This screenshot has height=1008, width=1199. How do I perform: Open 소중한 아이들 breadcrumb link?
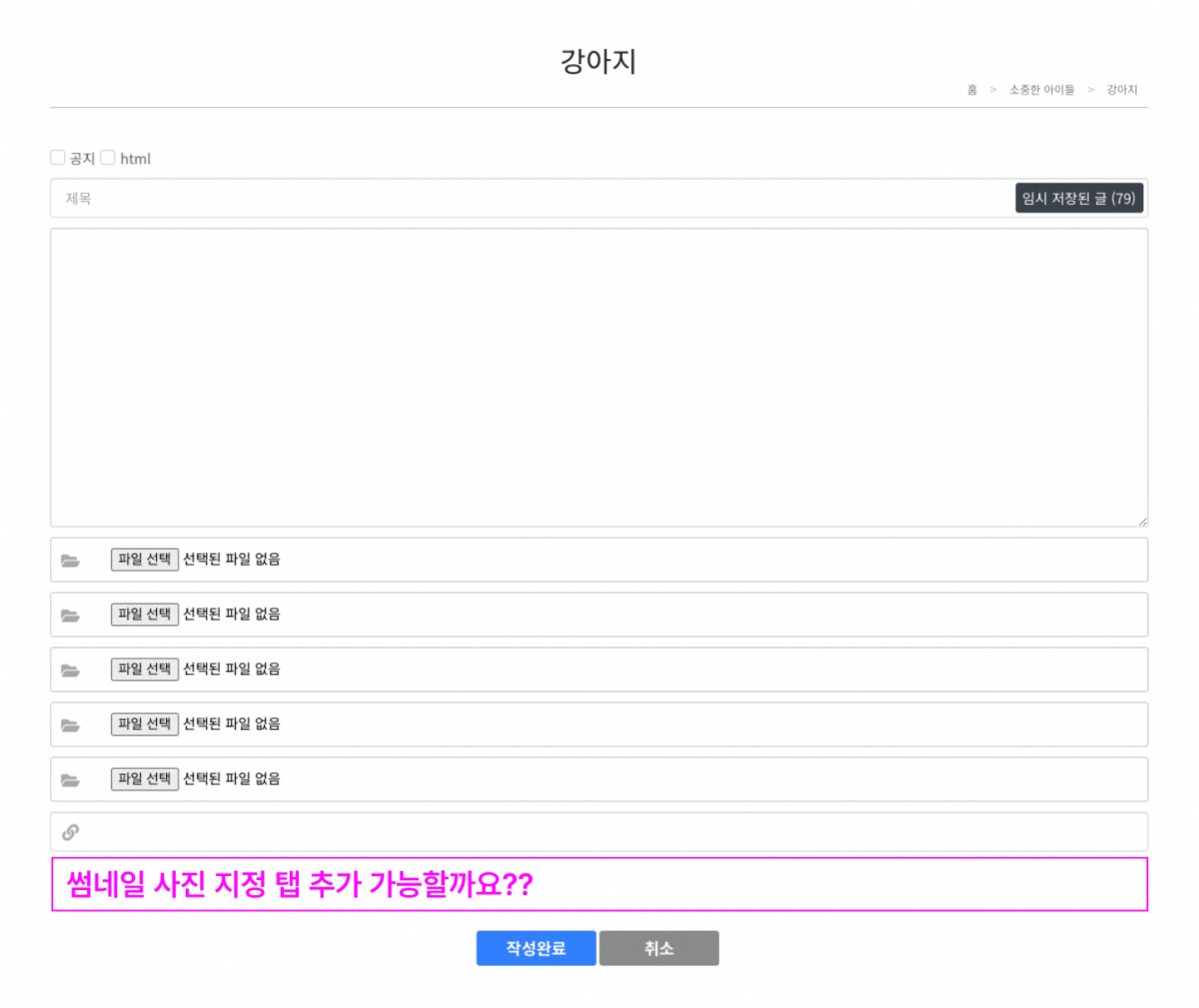pos(1041,90)
